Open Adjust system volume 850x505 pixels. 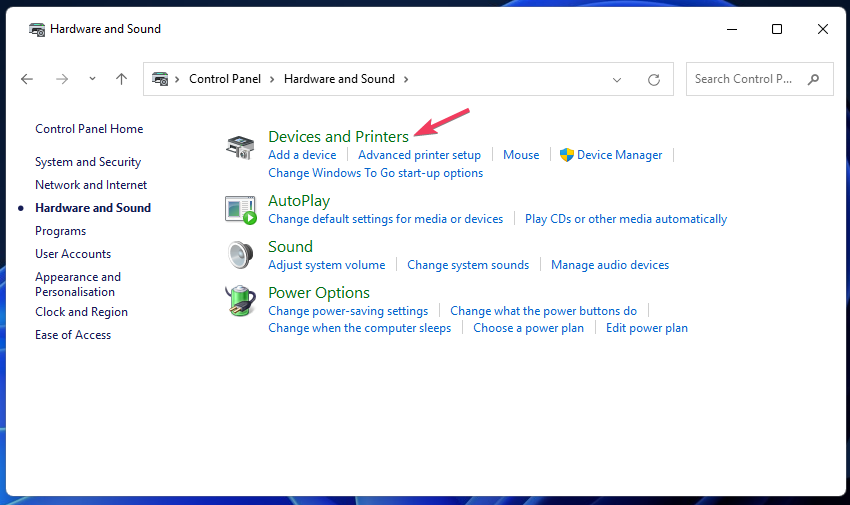click(327, 265)
